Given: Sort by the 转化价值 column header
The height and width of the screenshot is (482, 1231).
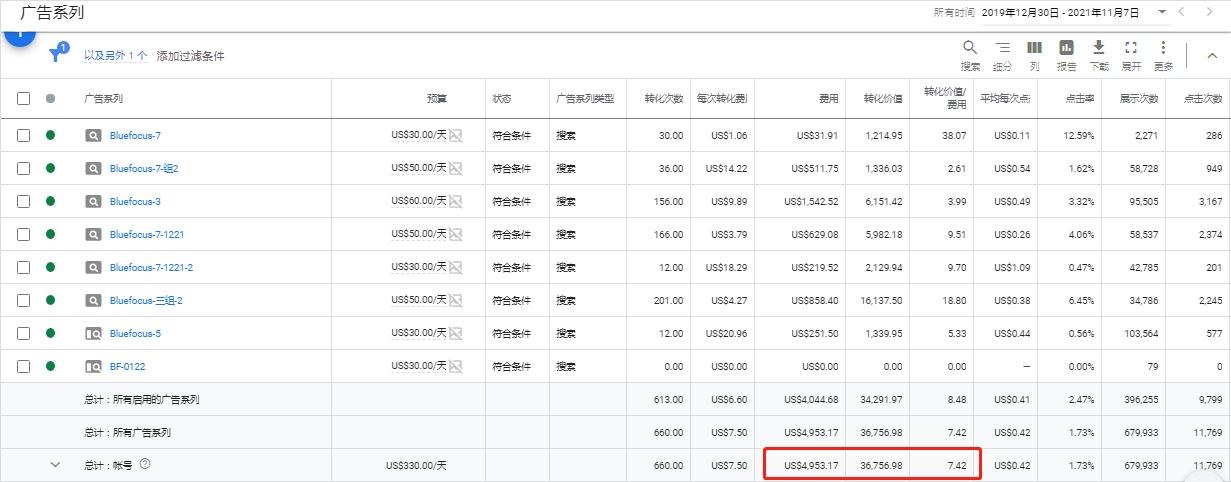Looking at the screenshot, I should pyautogui.click(x=883, y=99).
